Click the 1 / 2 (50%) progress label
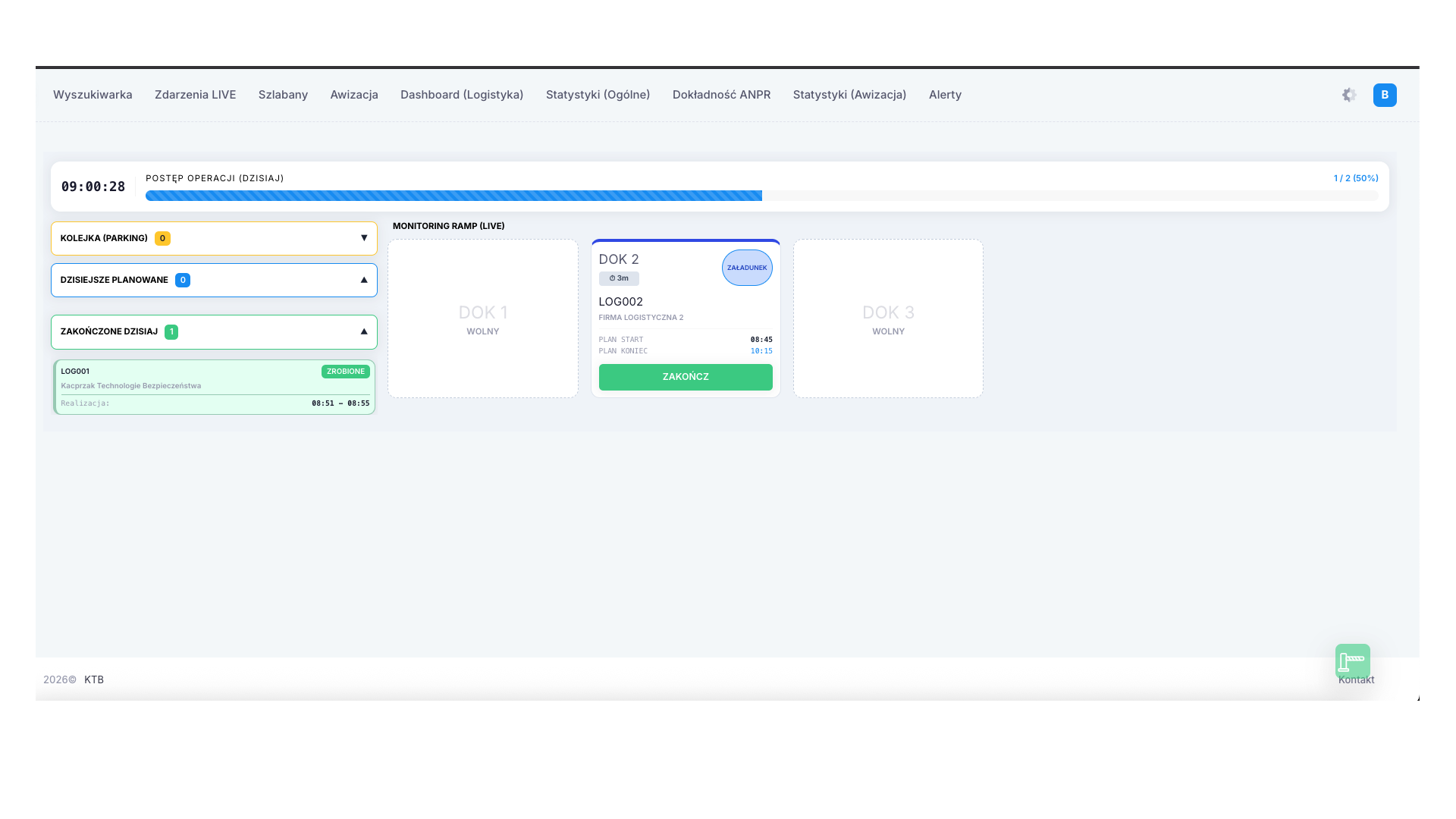 point(1356,178)
